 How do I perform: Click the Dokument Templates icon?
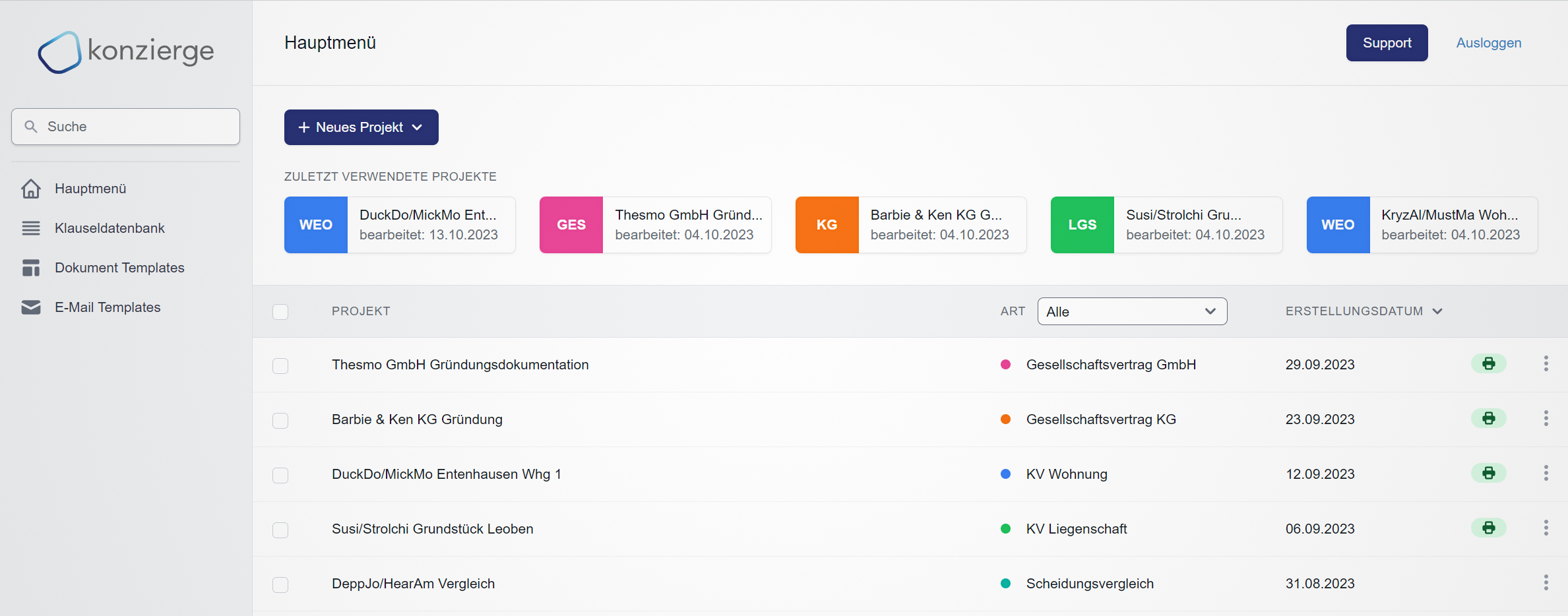[31, 268]
